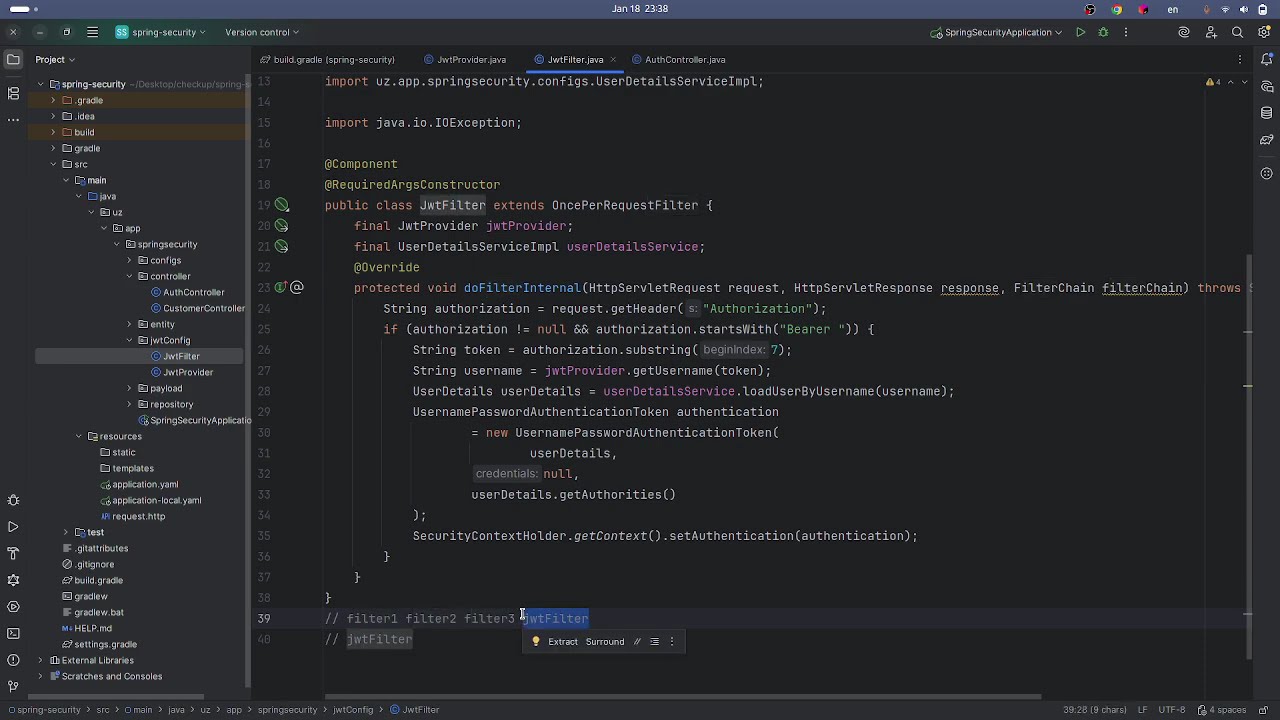Open SpringSecurityApplication run configuration dropdown
Image resolution: width=1280 pixels, height=720 pixels.
click(996, 32)
